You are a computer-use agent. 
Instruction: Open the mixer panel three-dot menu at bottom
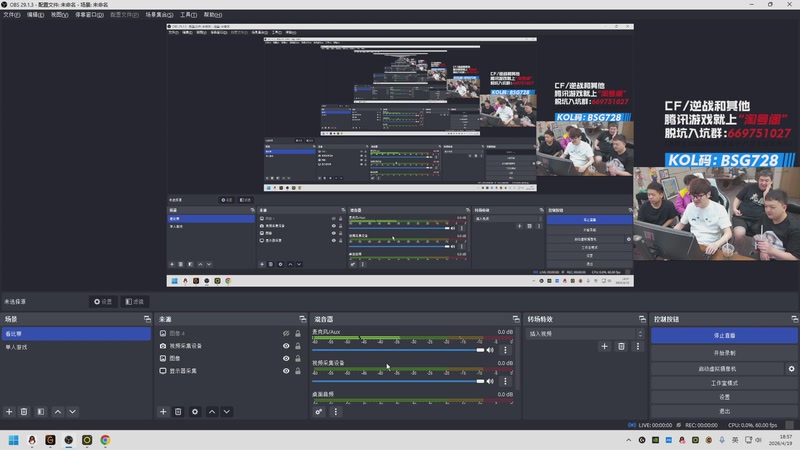pos(336,412)
